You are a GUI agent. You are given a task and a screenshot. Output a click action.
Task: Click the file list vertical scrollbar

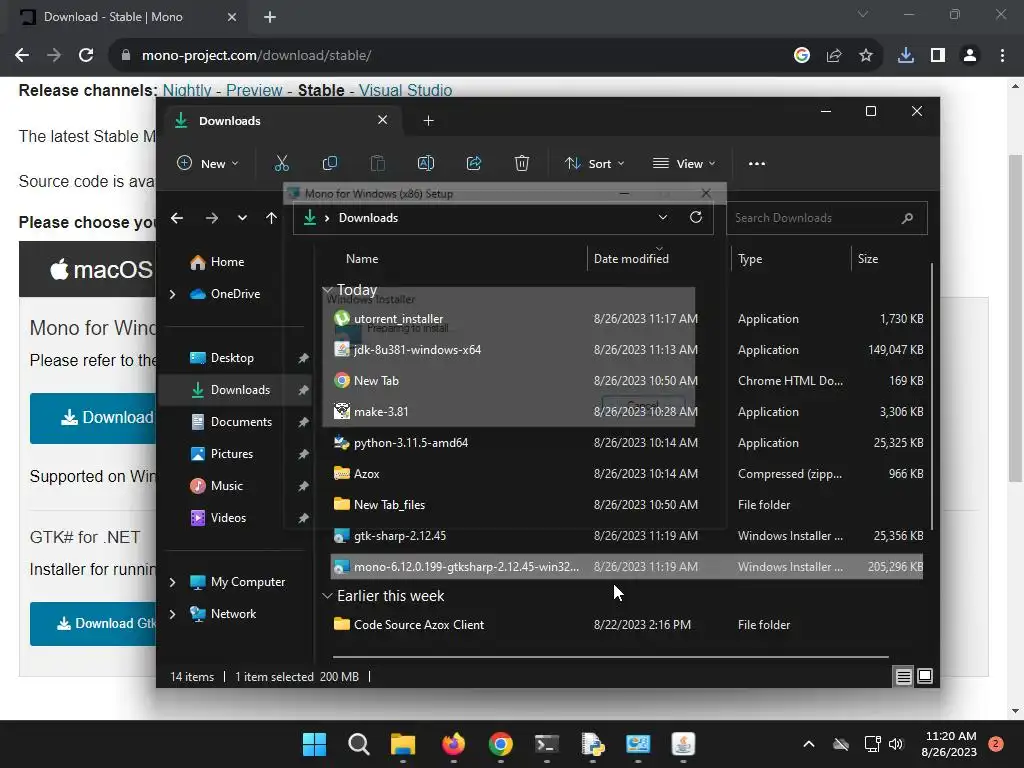(x=931, y=396)
